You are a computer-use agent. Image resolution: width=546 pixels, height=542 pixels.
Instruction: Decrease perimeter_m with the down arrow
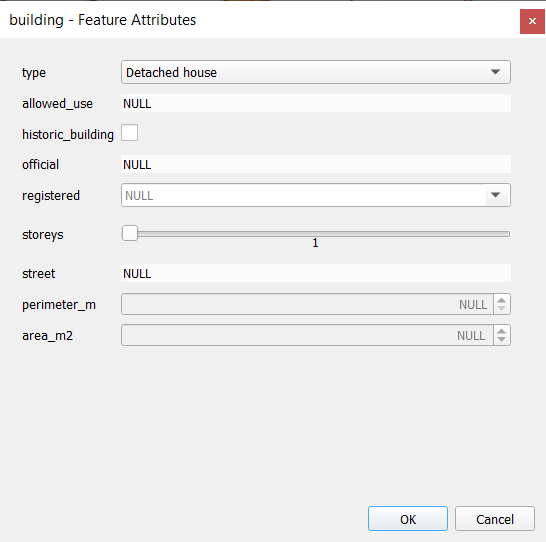tap(501, 308)
